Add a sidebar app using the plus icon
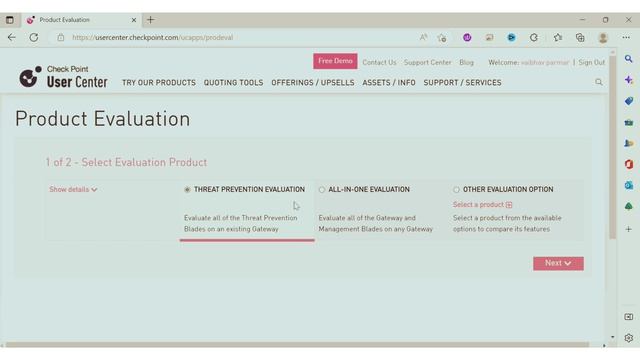This screenshot has height=360, width=640. point(629,229)
